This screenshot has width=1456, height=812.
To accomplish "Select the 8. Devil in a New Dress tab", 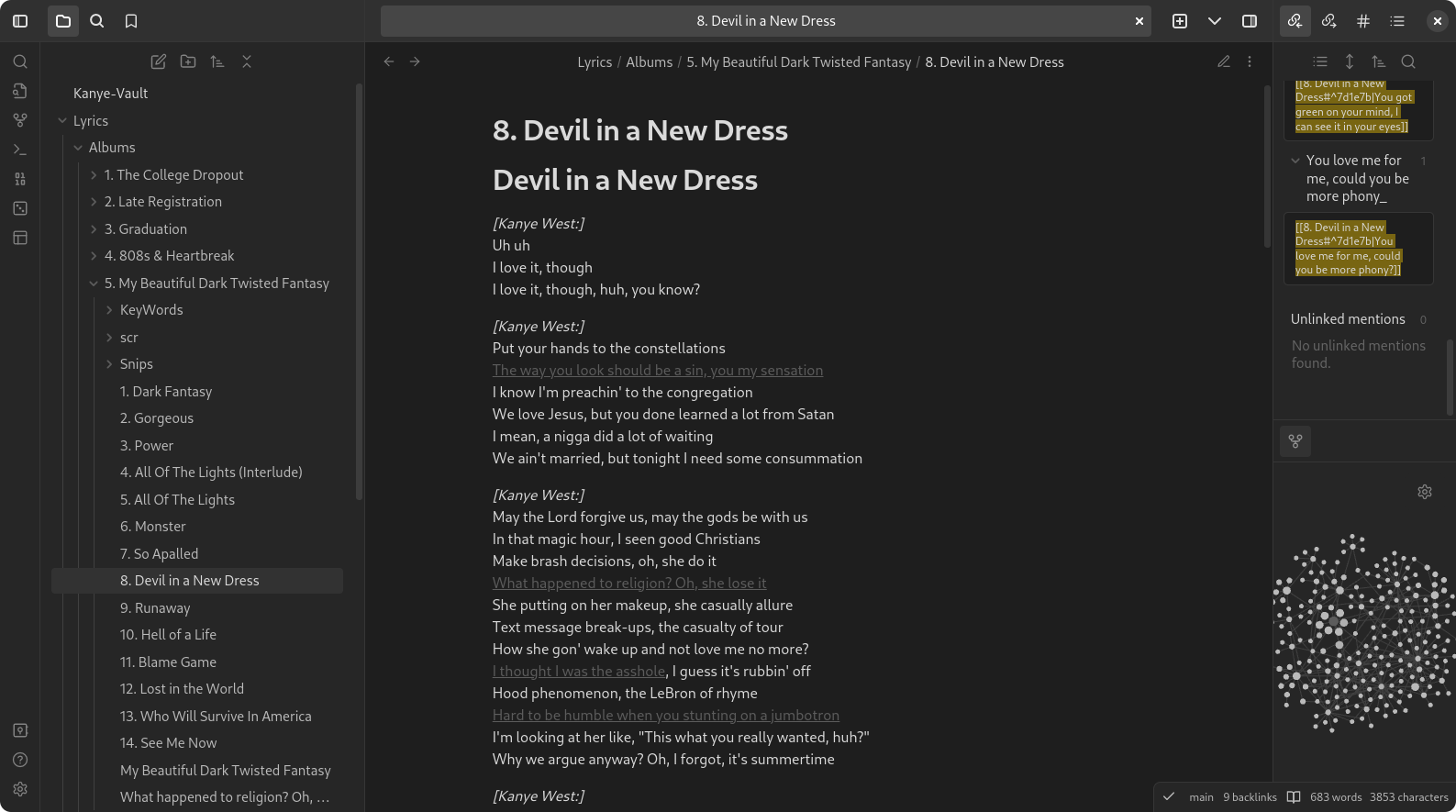I will click(x=766, y=21).
